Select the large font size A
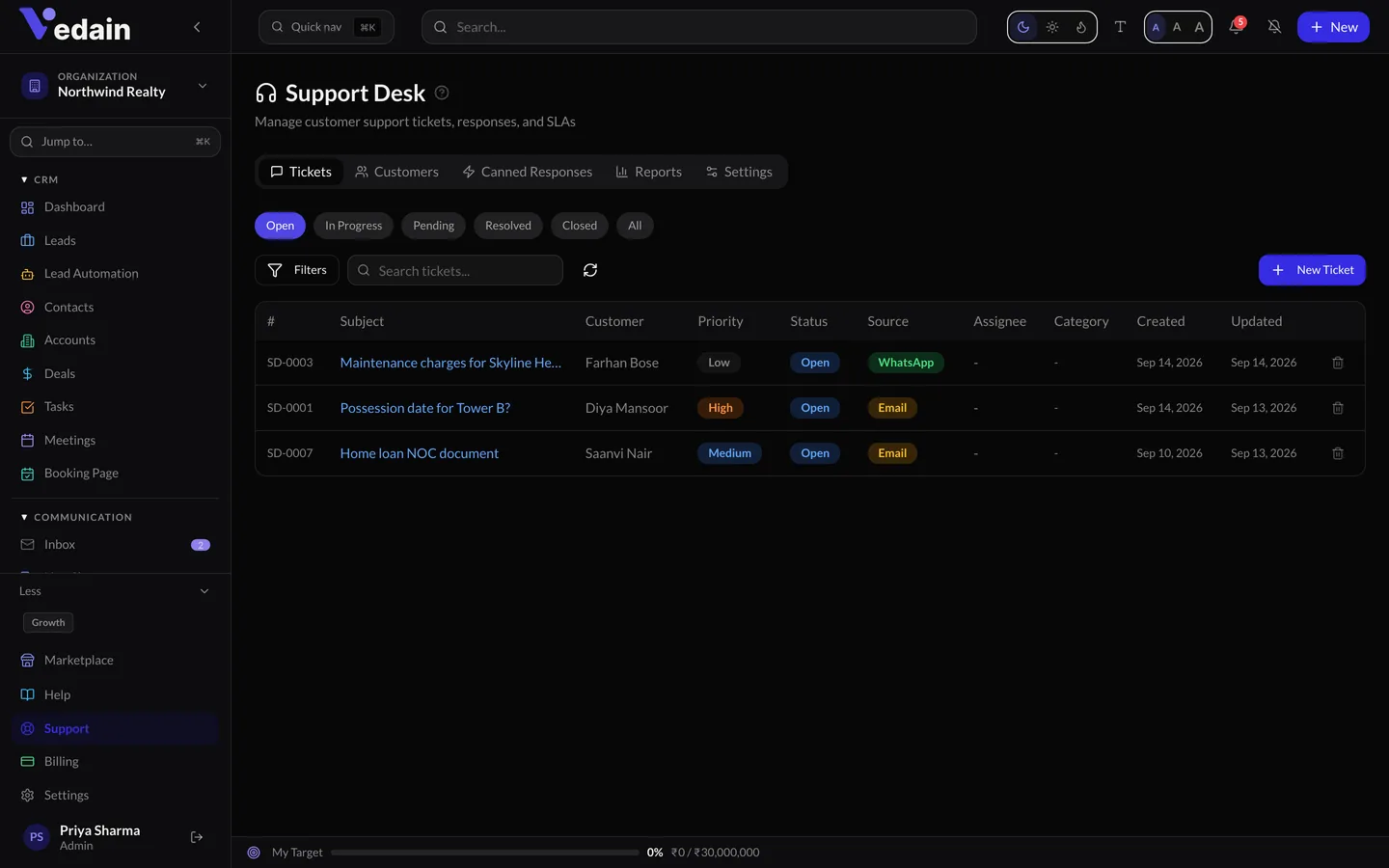Screen dimensions: 1389x868 point(1199,27)
